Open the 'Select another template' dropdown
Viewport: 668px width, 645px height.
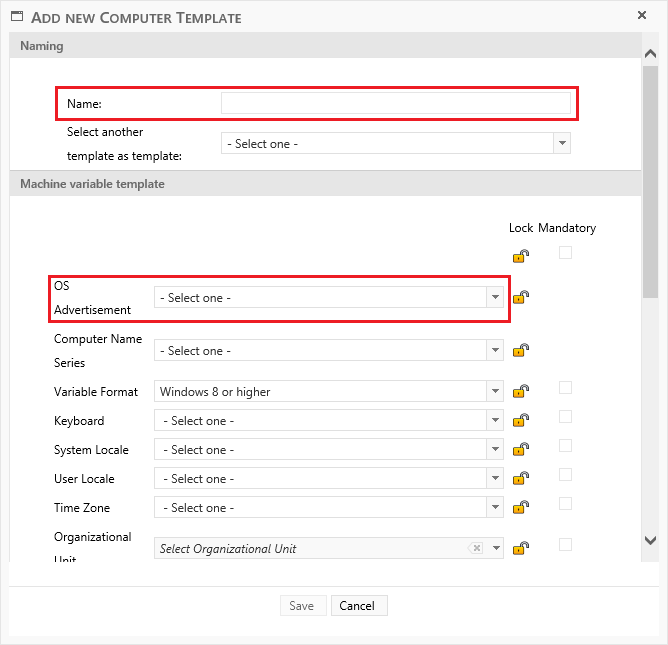point(561,144)
